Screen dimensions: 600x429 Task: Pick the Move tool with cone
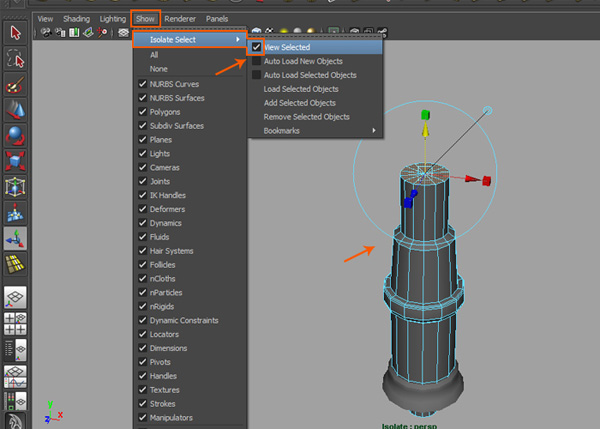16,110
